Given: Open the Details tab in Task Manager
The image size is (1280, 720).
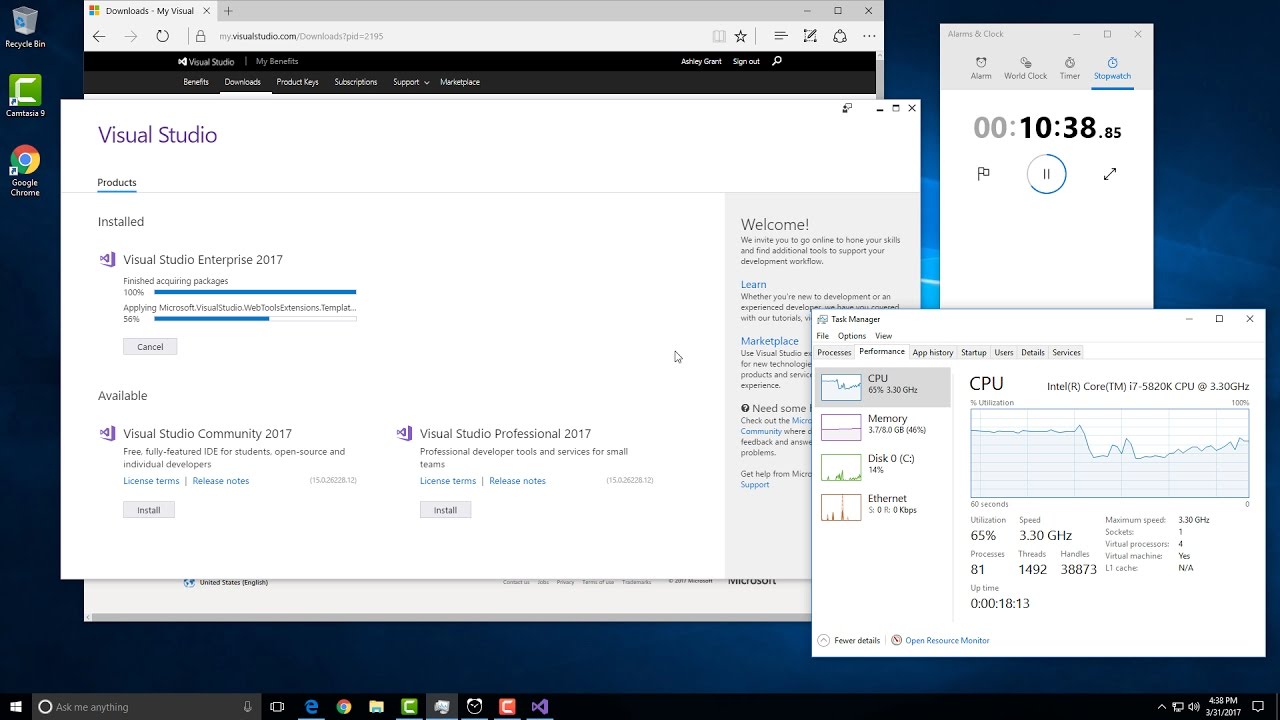Looking at the screenshot, I should (1033, 352).
